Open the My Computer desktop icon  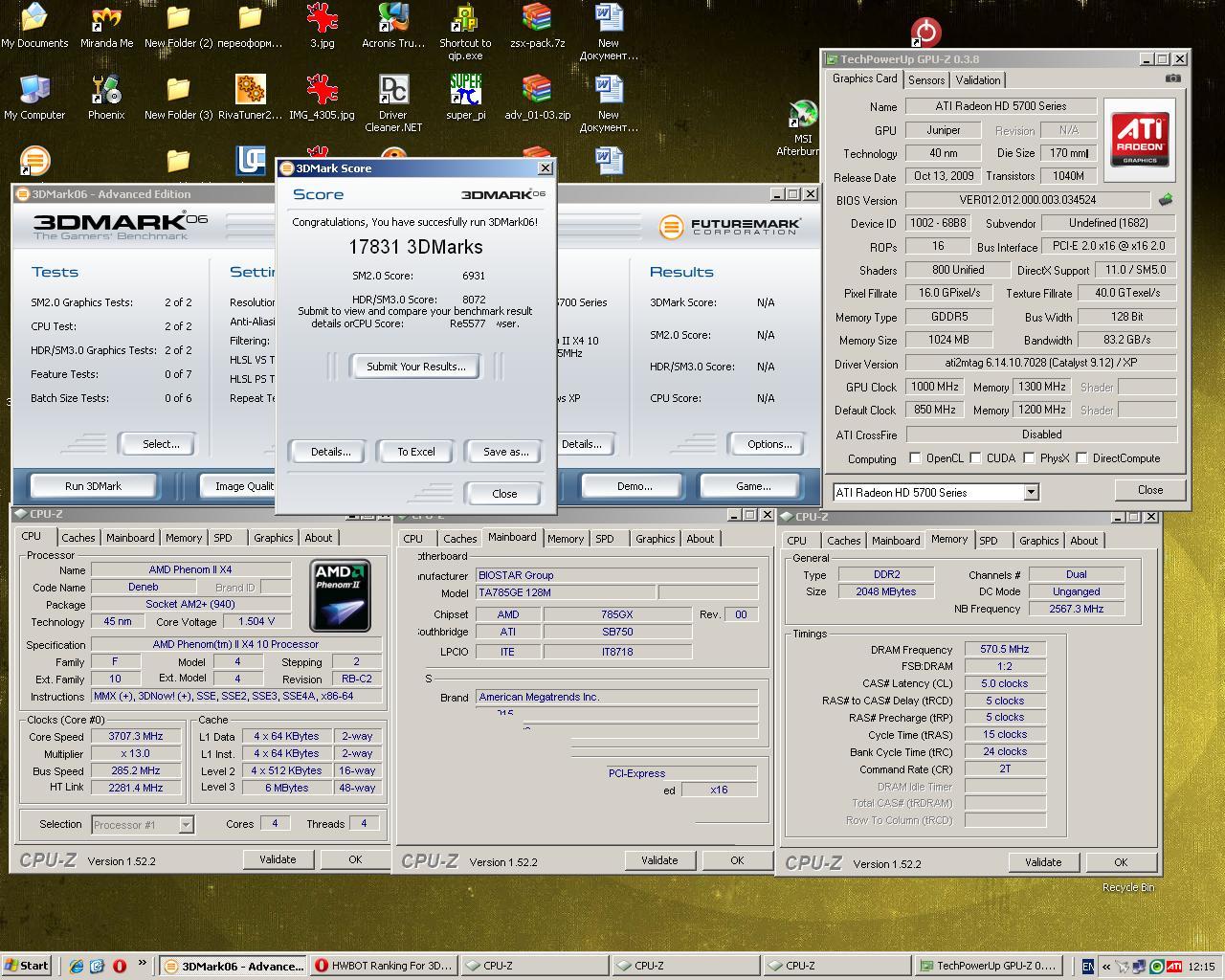tap(34, 97)
